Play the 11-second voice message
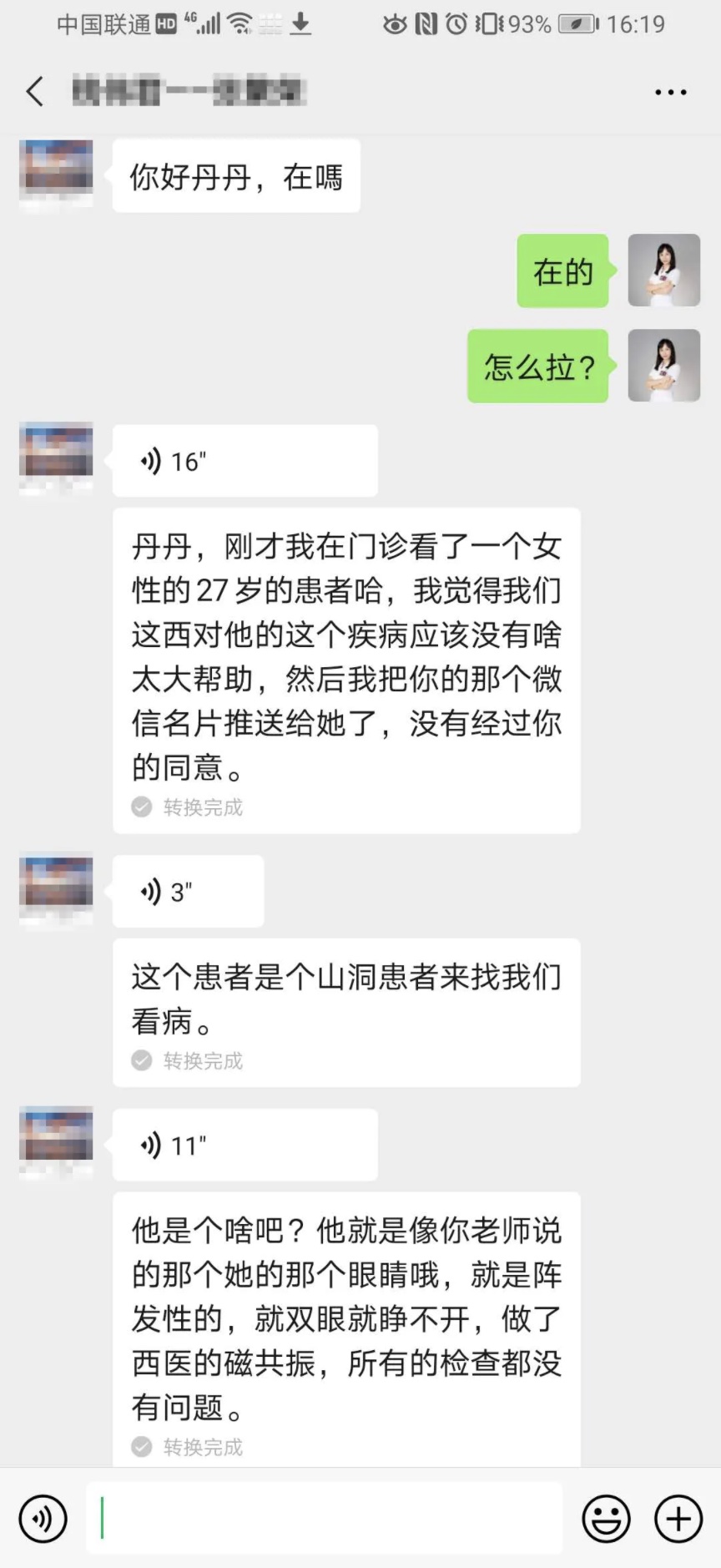The image size is (721, 1568). pyautogui.click(x=245, y=1145)
